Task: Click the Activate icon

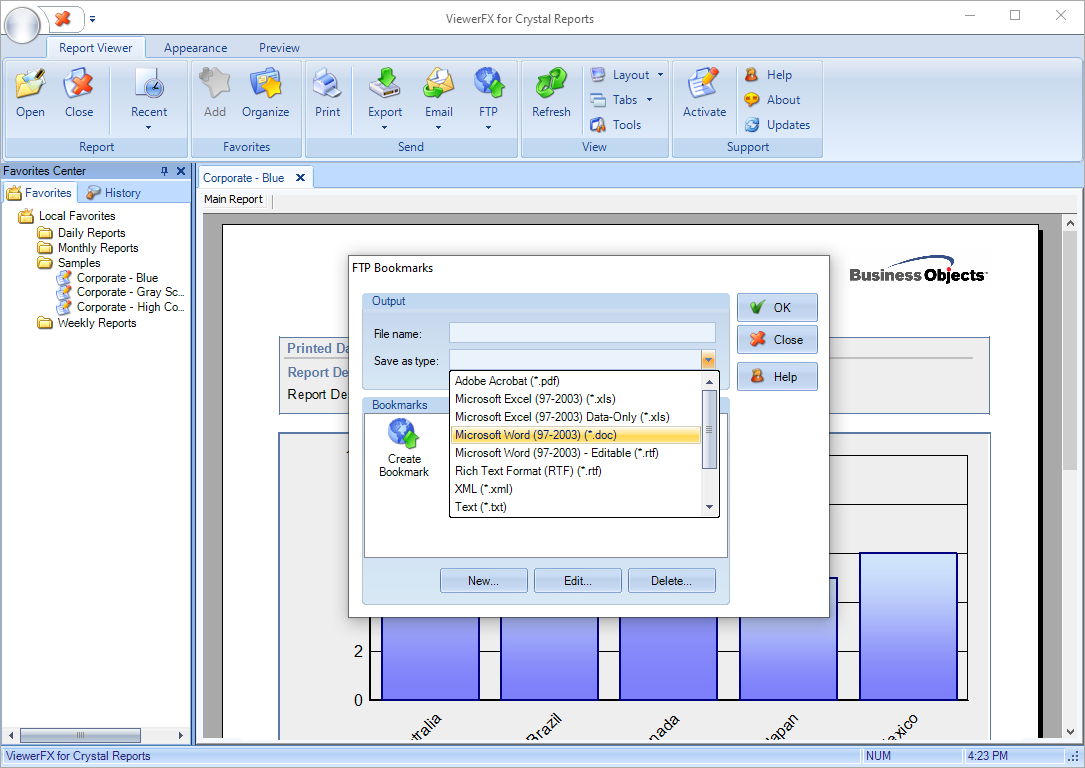Action: 704,93
